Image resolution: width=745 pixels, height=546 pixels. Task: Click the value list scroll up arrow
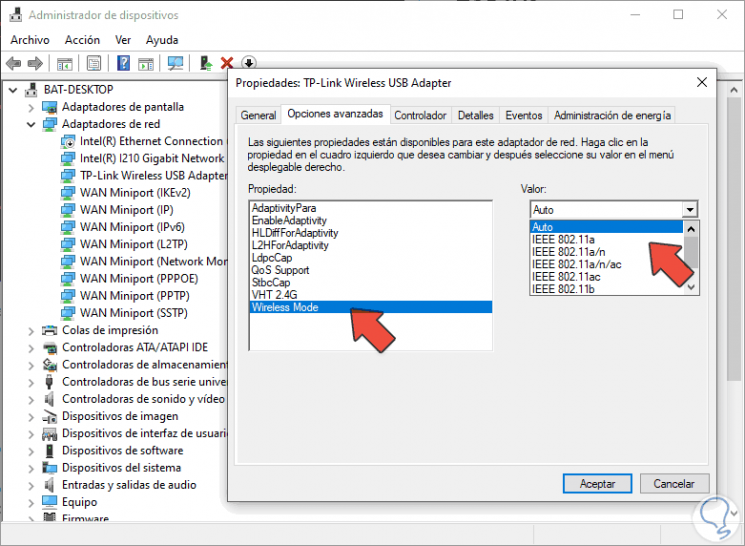click(x=691, y=229)
